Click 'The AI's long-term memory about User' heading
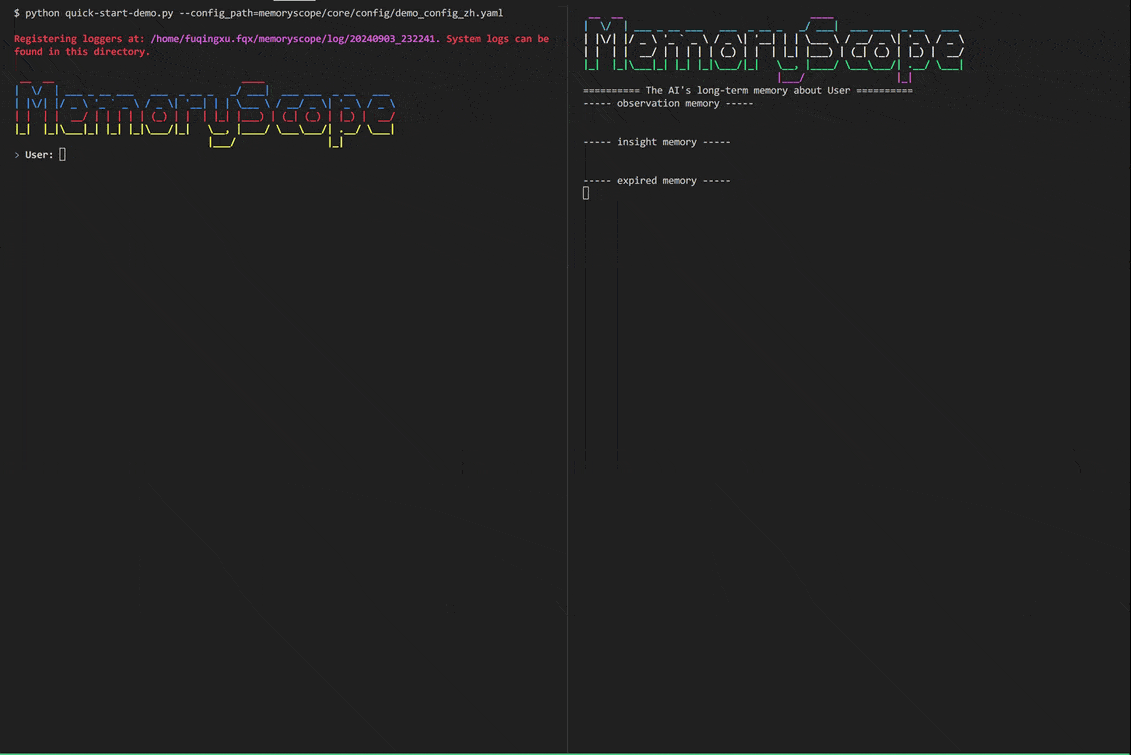 [x=748, y=91]
